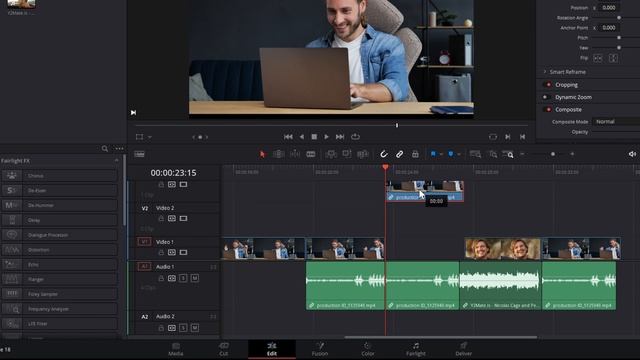This screenshot has height=360, width=640.
Task: Select the De-Hummer audio effect
Action: coord(60,205)
